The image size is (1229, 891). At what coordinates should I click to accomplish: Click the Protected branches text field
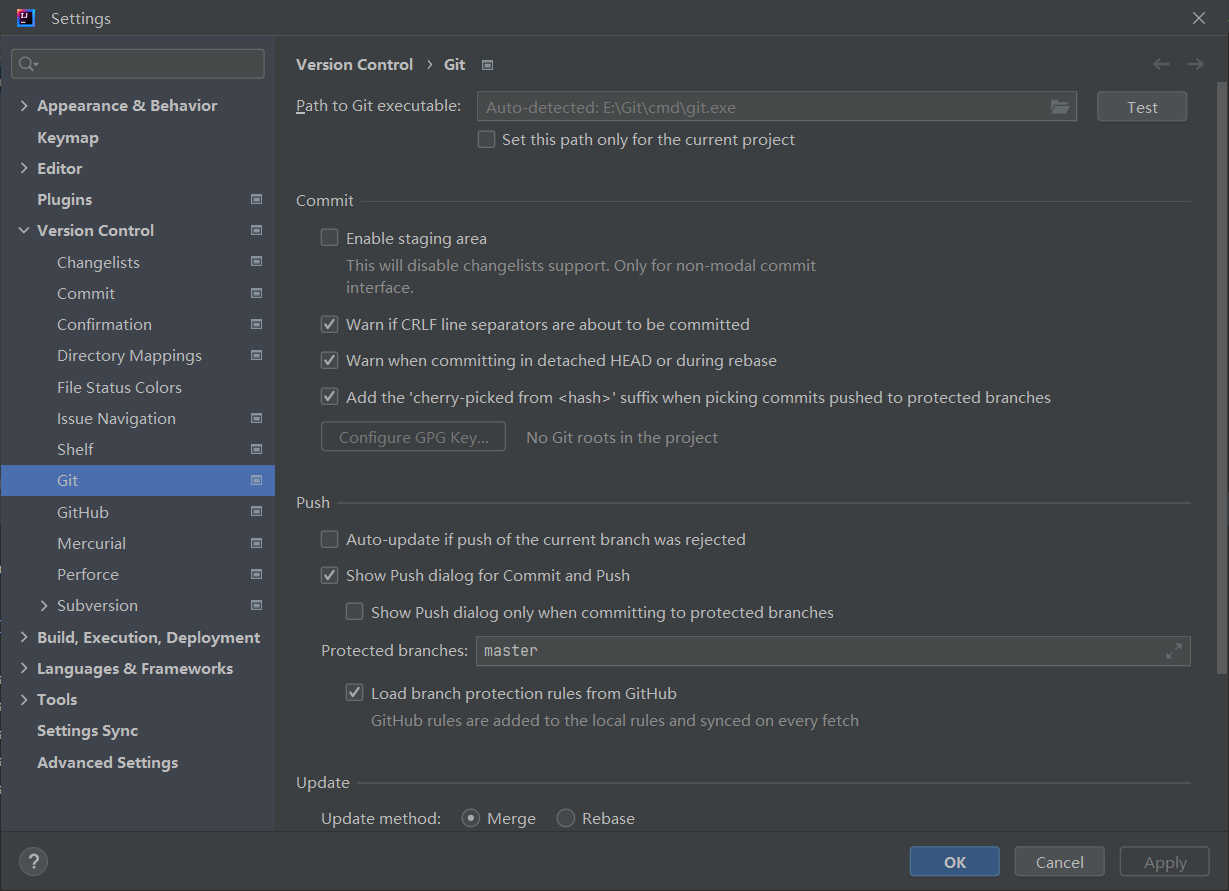[833, 651]
